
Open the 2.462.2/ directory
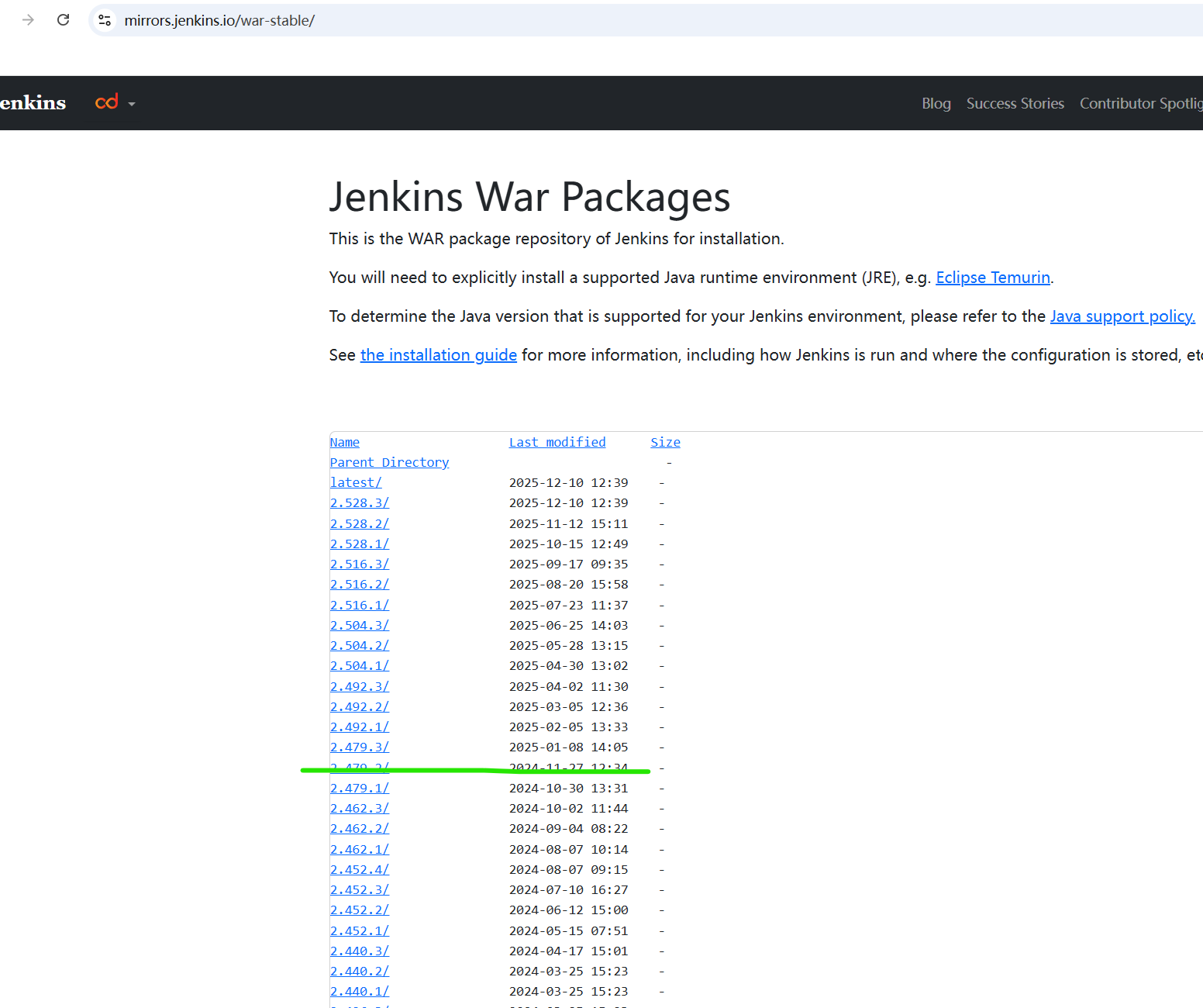click(360, 828)
